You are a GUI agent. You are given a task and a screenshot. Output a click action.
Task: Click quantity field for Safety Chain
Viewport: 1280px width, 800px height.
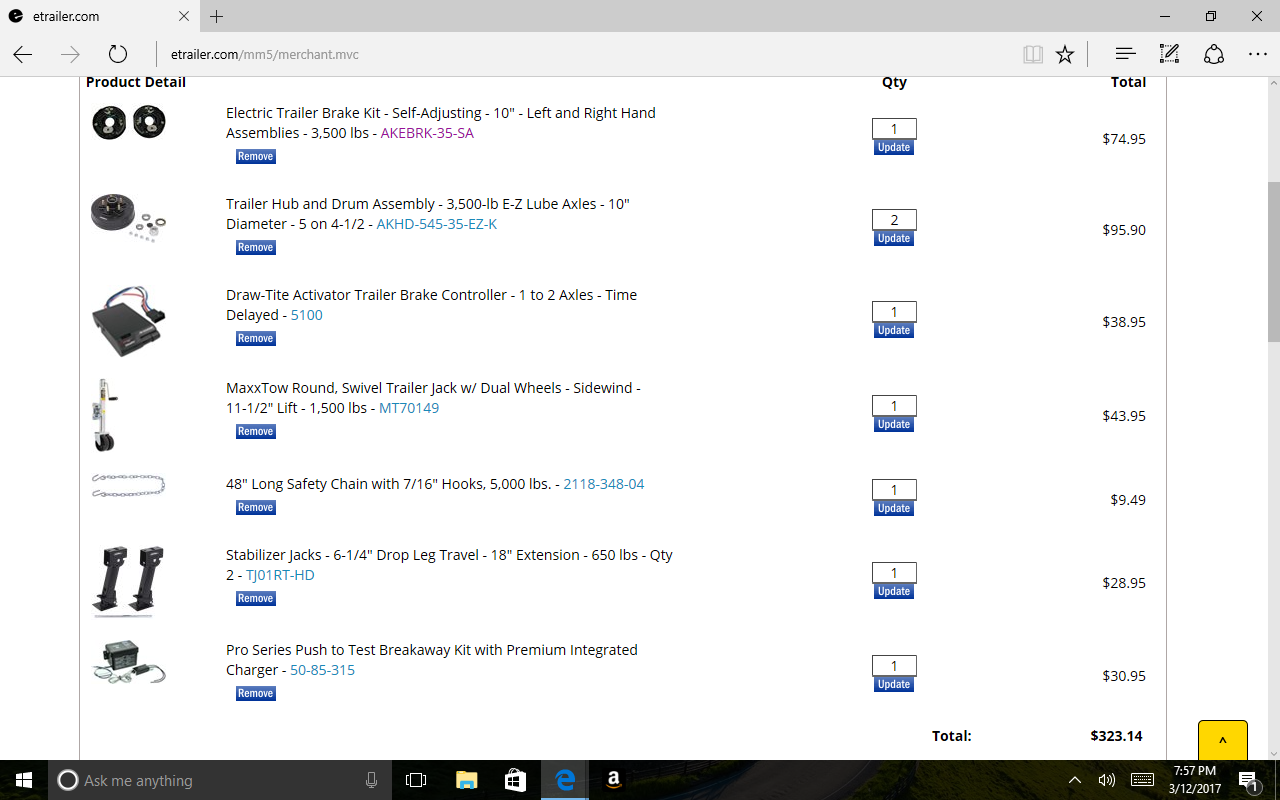894,489
